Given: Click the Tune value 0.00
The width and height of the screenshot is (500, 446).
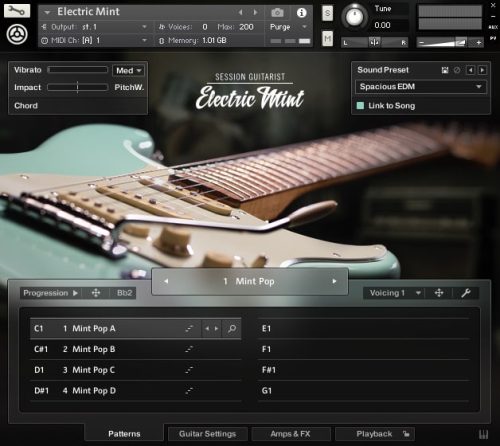Looking at the screenshot, I should [382, 25].
